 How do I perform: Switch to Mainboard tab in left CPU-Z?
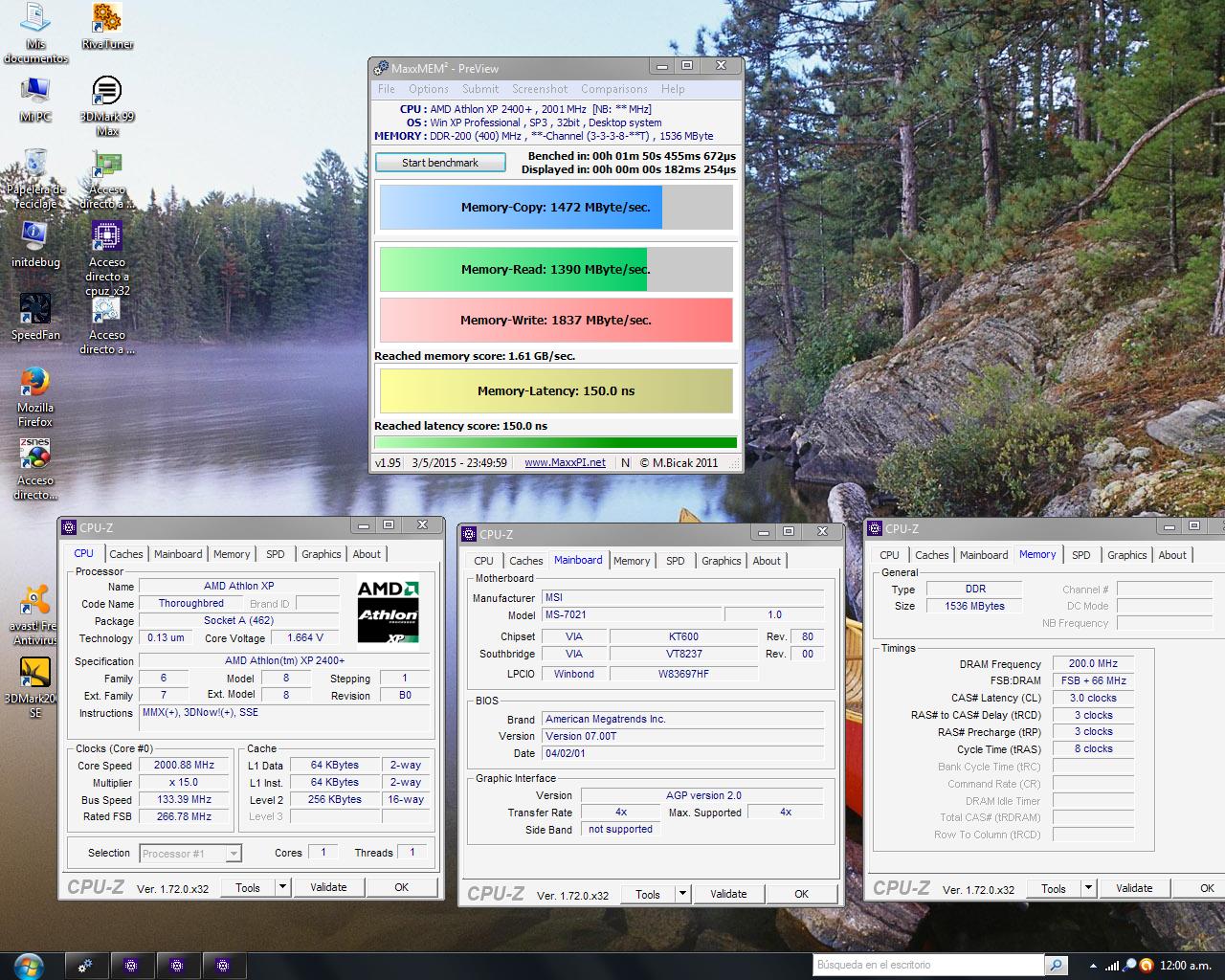click(x=178, y=554)
